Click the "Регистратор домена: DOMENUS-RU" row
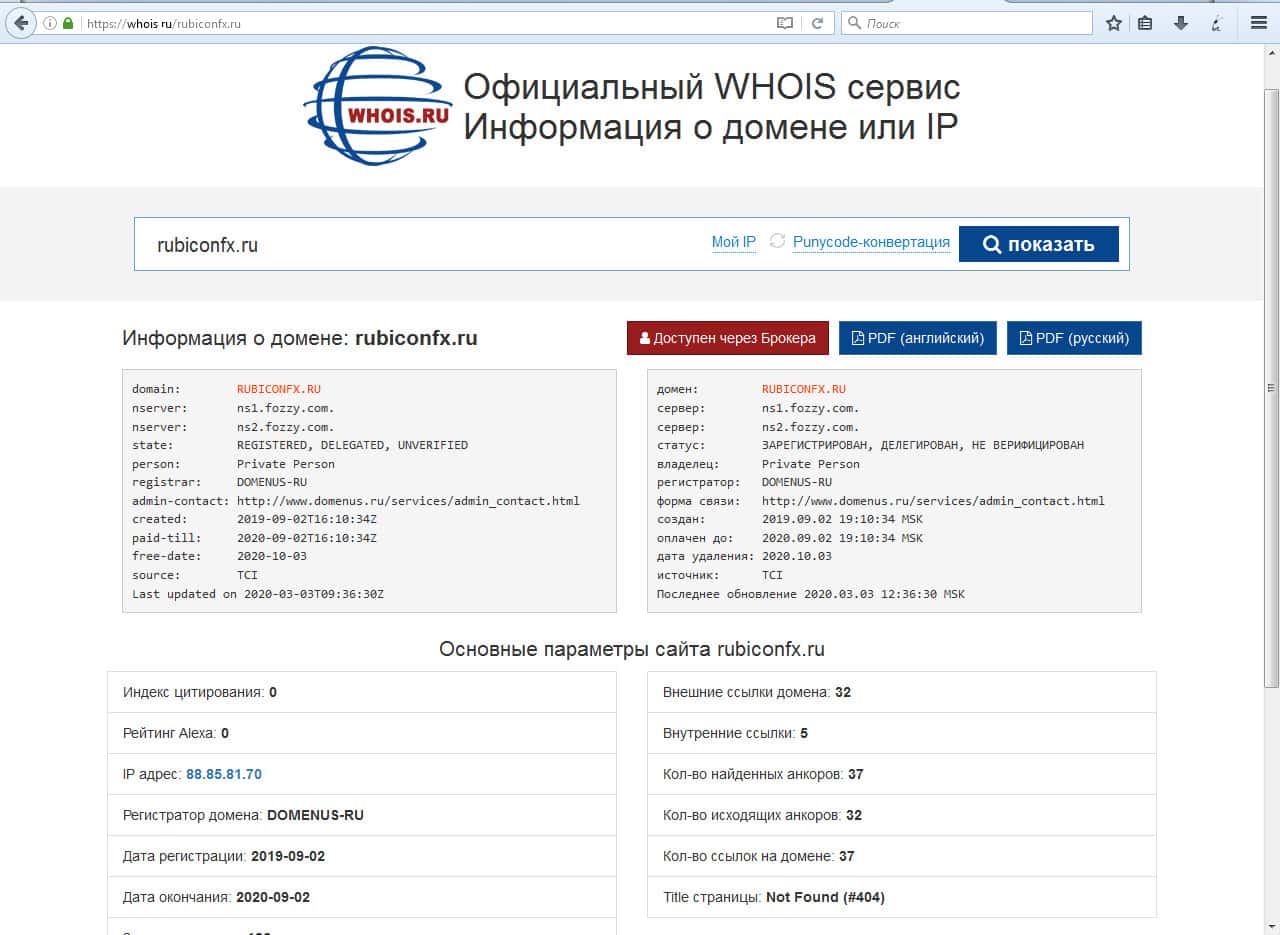Image resolution: width=1280 pixels, height=935 pixels. (362, 815)
